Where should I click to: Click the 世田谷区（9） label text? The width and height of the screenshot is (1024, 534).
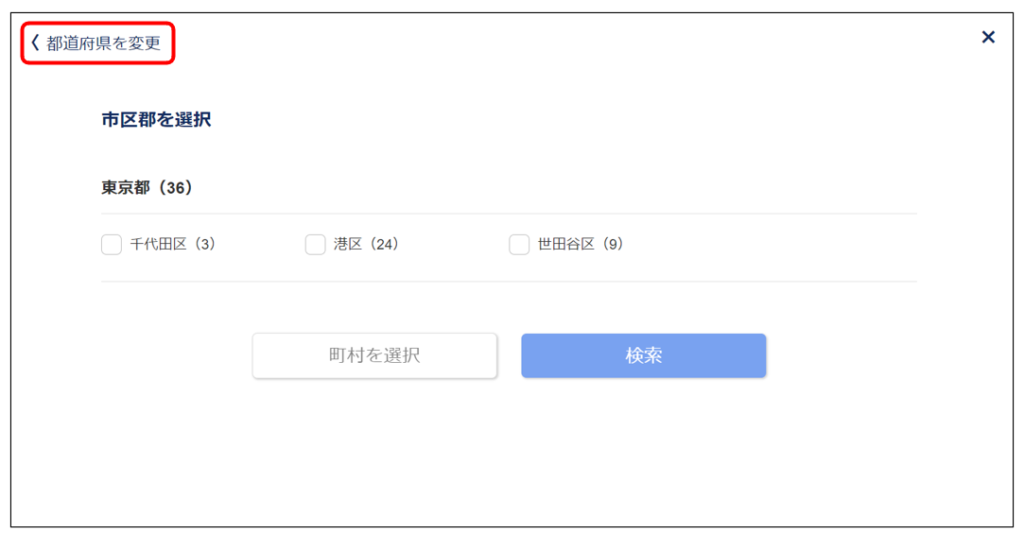580,244
